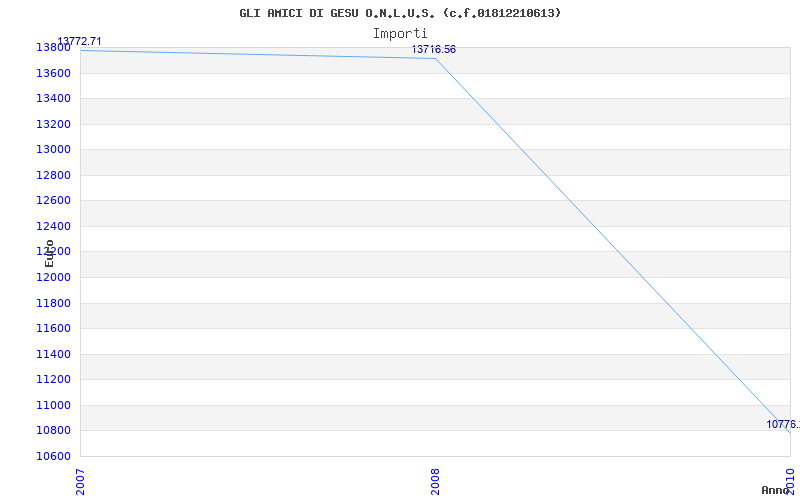
Task: Select the 10800 y-axis tick label
Action: [x=53, y=431]
